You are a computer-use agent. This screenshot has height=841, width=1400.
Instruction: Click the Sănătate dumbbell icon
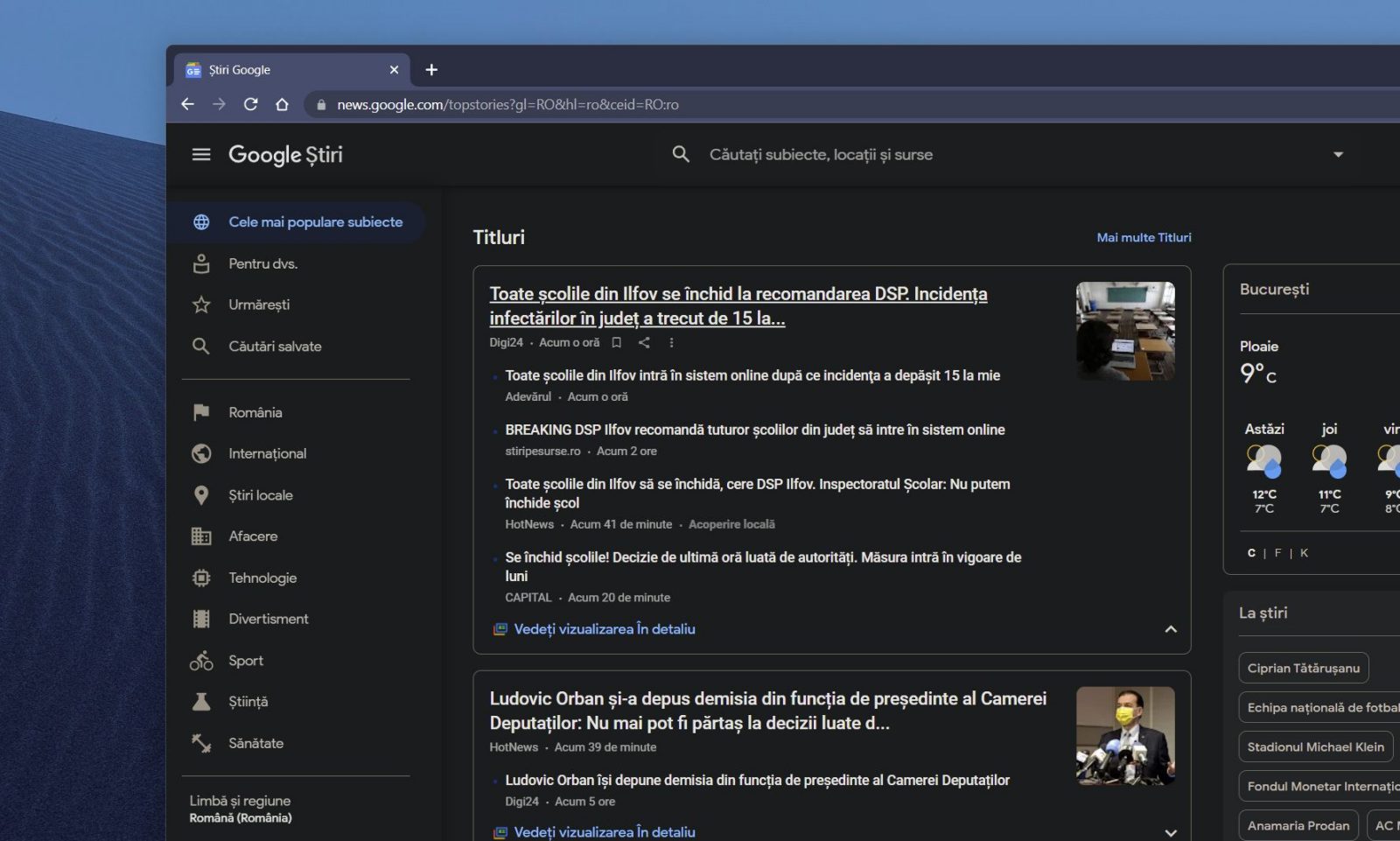pos(201,743)
